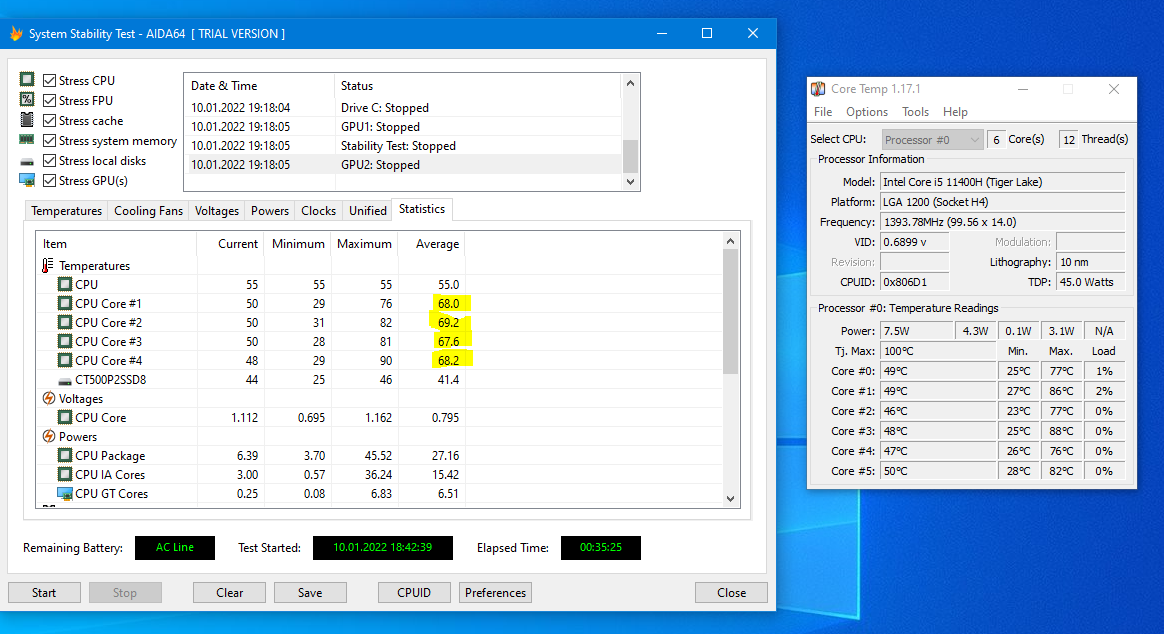Open the Core Temp Tools menu
The height and width of the screenshot is (634, 1164).
(x=915, y=112)
